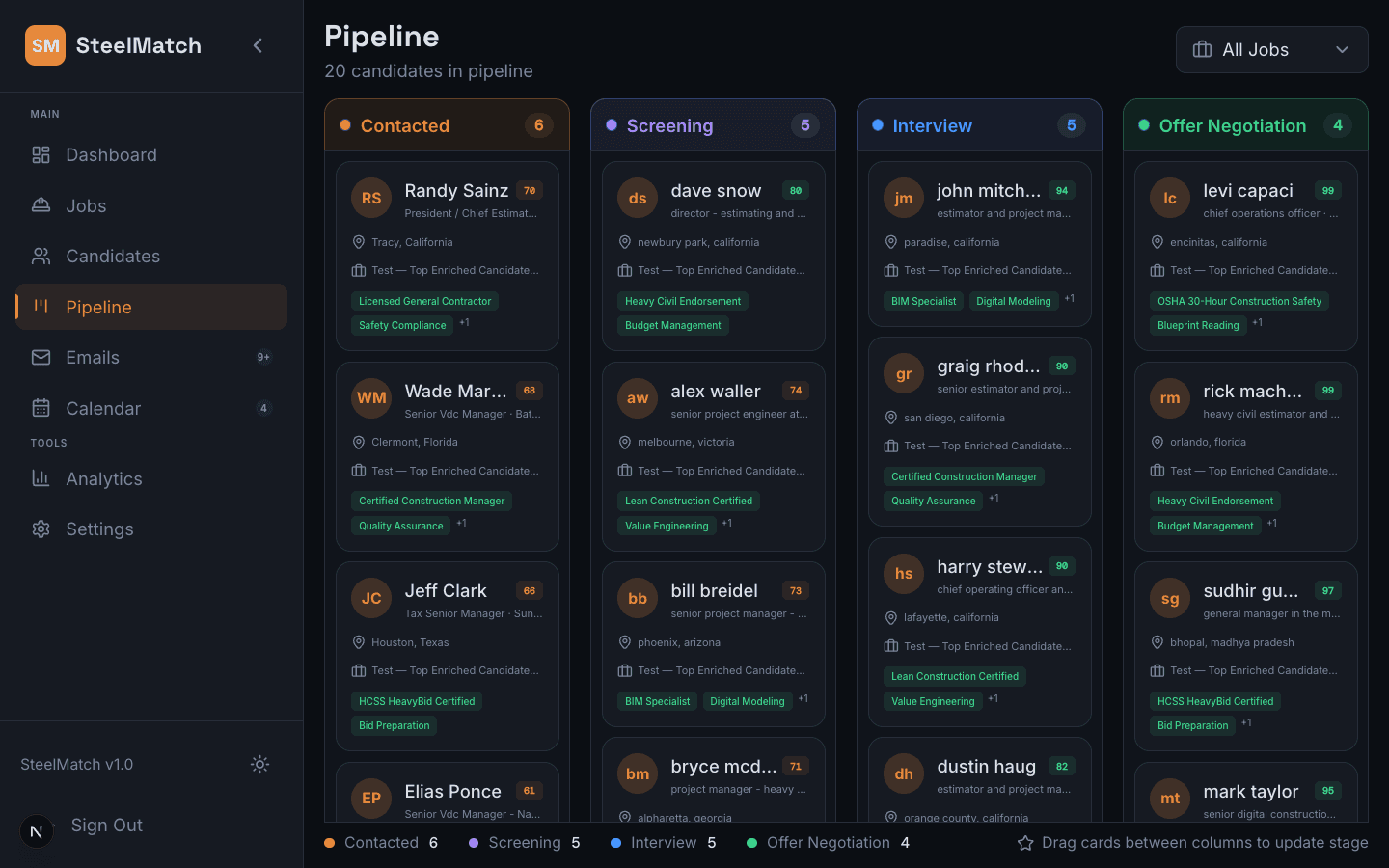Viewport: 1389px width, 868px height.
Task: Select Dashboard in the sidebar menu
Action: 111,154
